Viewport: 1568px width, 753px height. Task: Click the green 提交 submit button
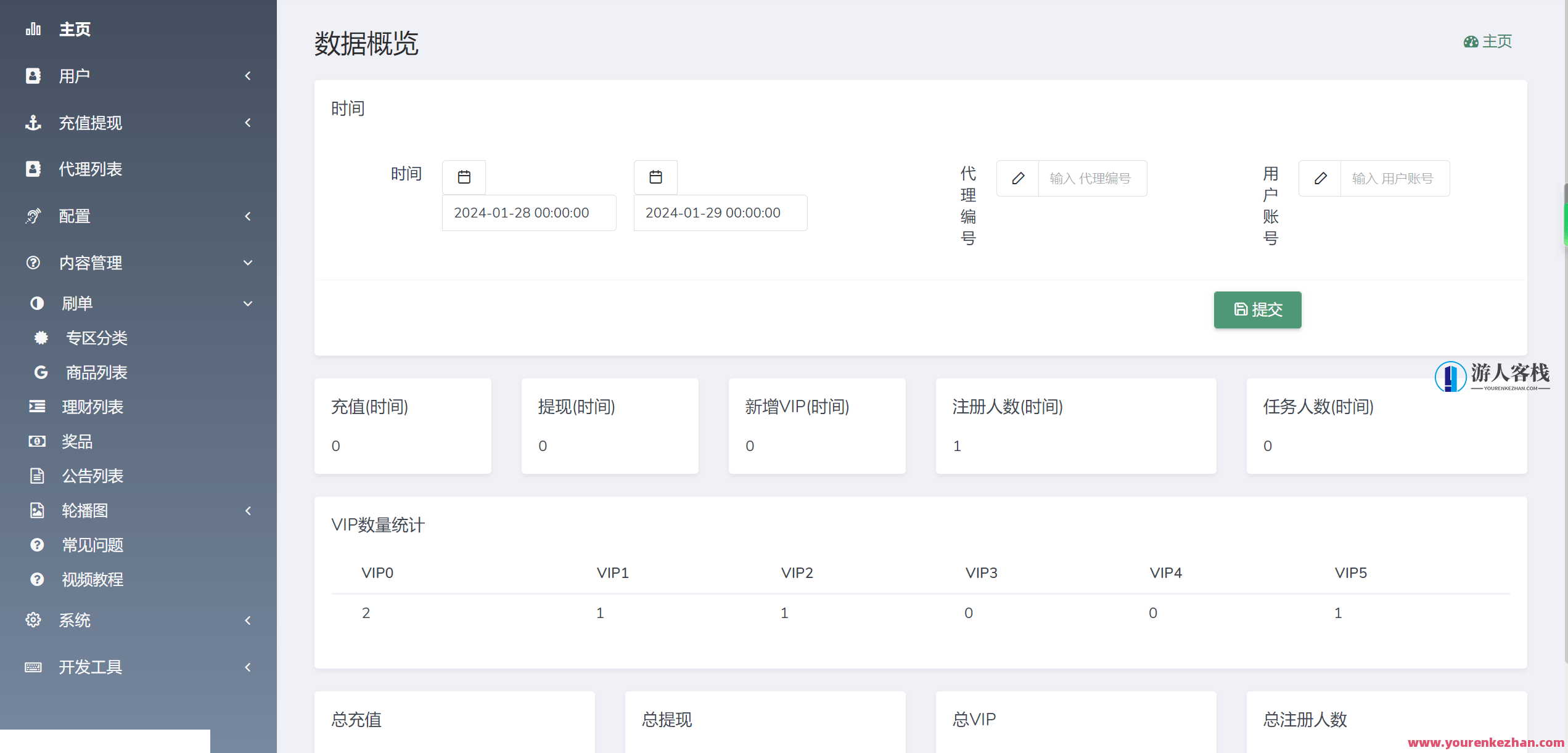pyautogui.click(x=1257, y=310)
